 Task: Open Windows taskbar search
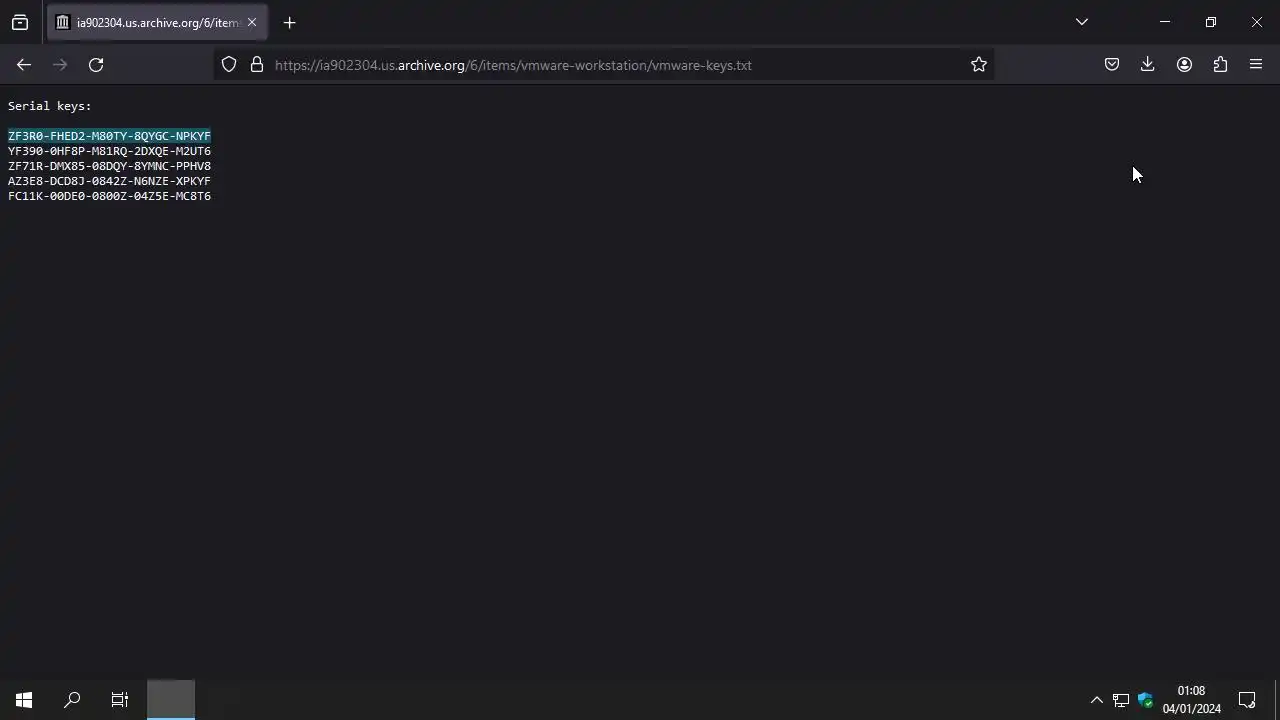tap(72, 700)
